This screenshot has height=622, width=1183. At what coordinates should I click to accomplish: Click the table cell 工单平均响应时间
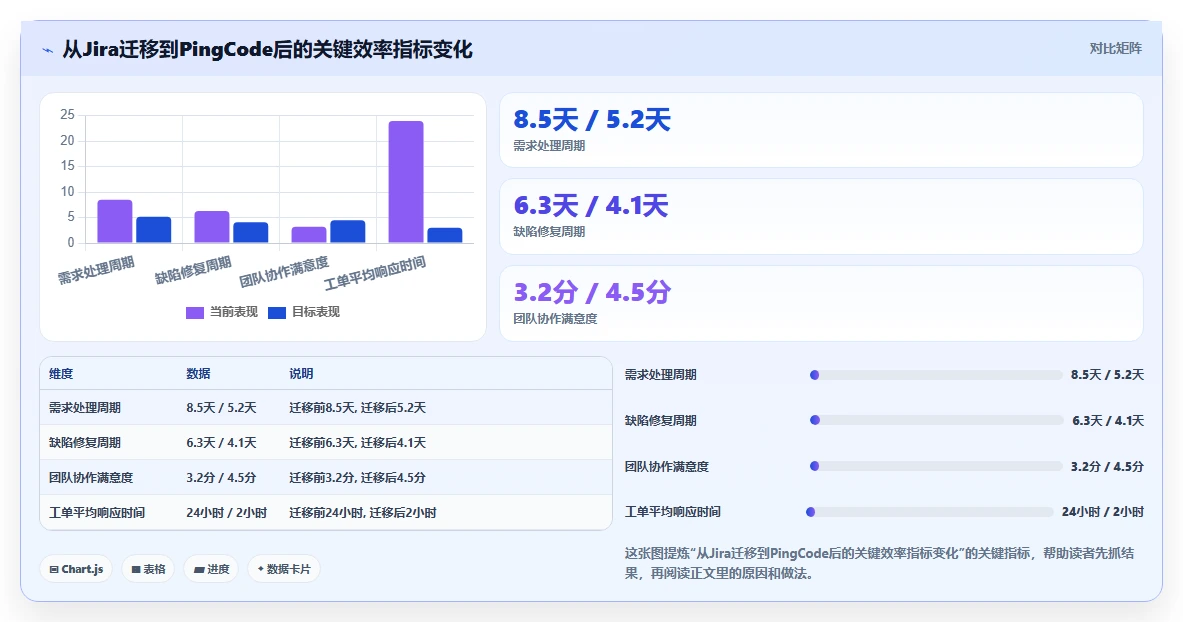[x=97, y=513]
